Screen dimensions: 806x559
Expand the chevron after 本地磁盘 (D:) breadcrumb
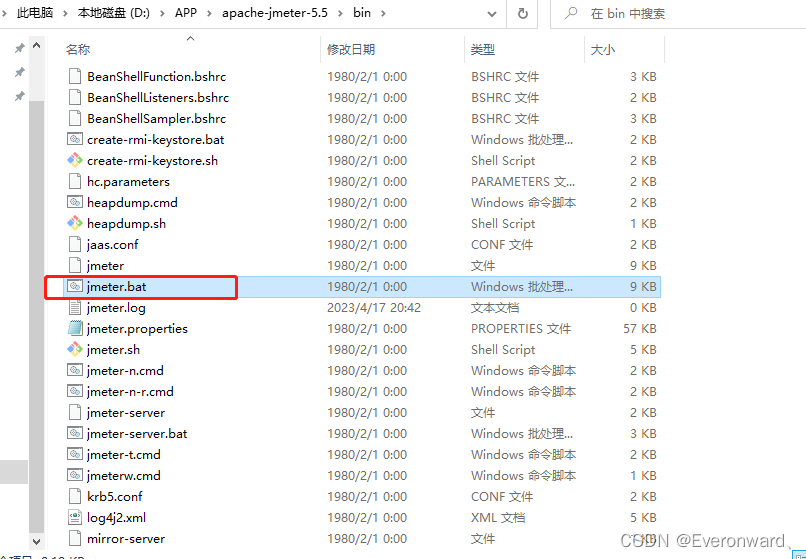click(x=162, y=13)
